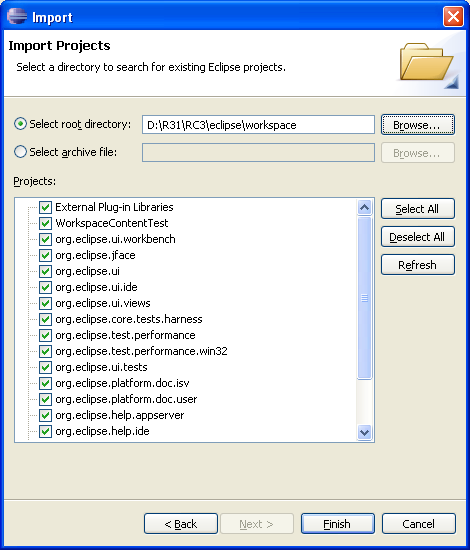Image resolution: width=470 pixels, height=550 pixels.
Task: Toggle org.eclipse.ui.views checkbox
Action: tap(45, 303)
